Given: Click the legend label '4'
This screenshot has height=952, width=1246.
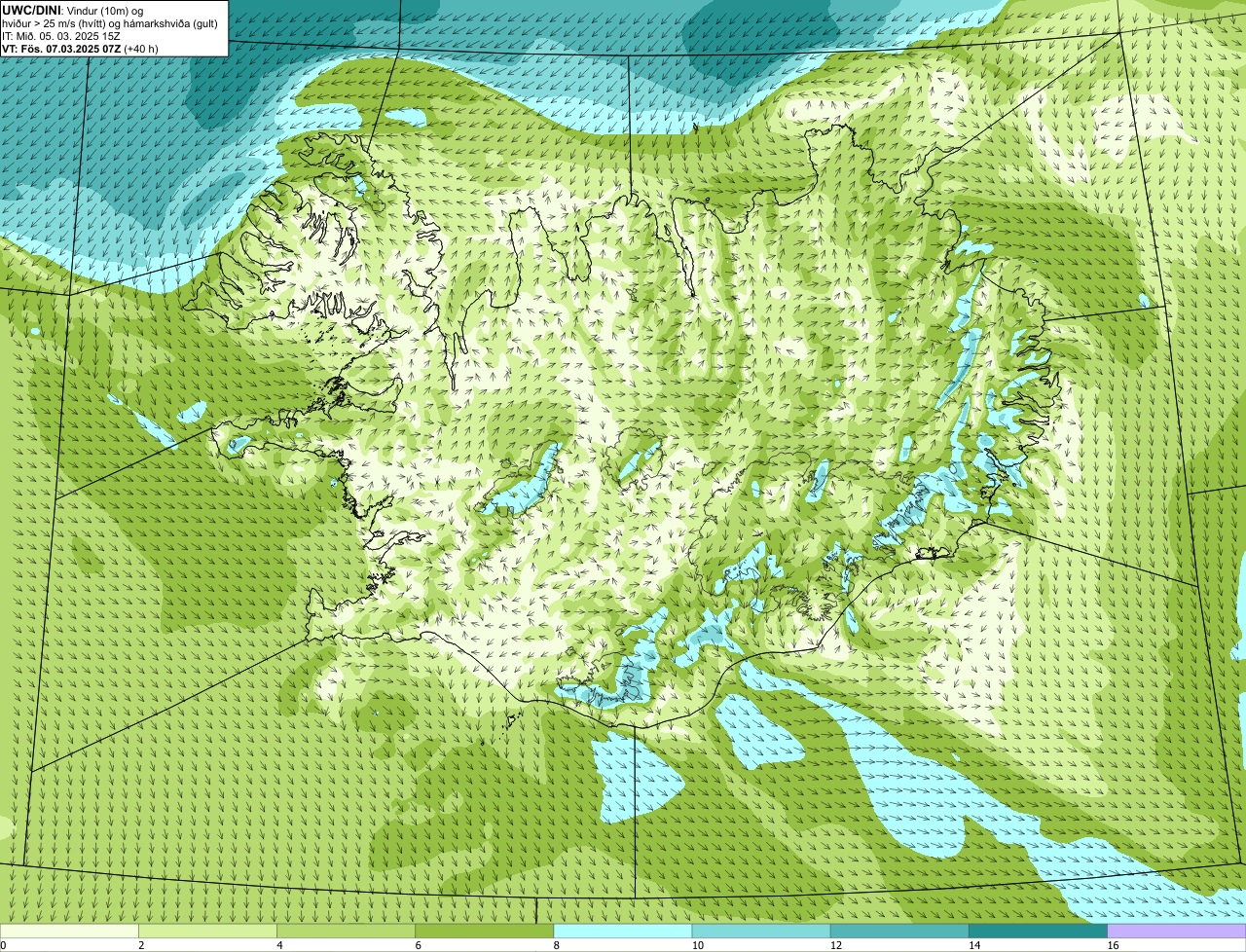Looking at the screenshot, I should [279, 945].
